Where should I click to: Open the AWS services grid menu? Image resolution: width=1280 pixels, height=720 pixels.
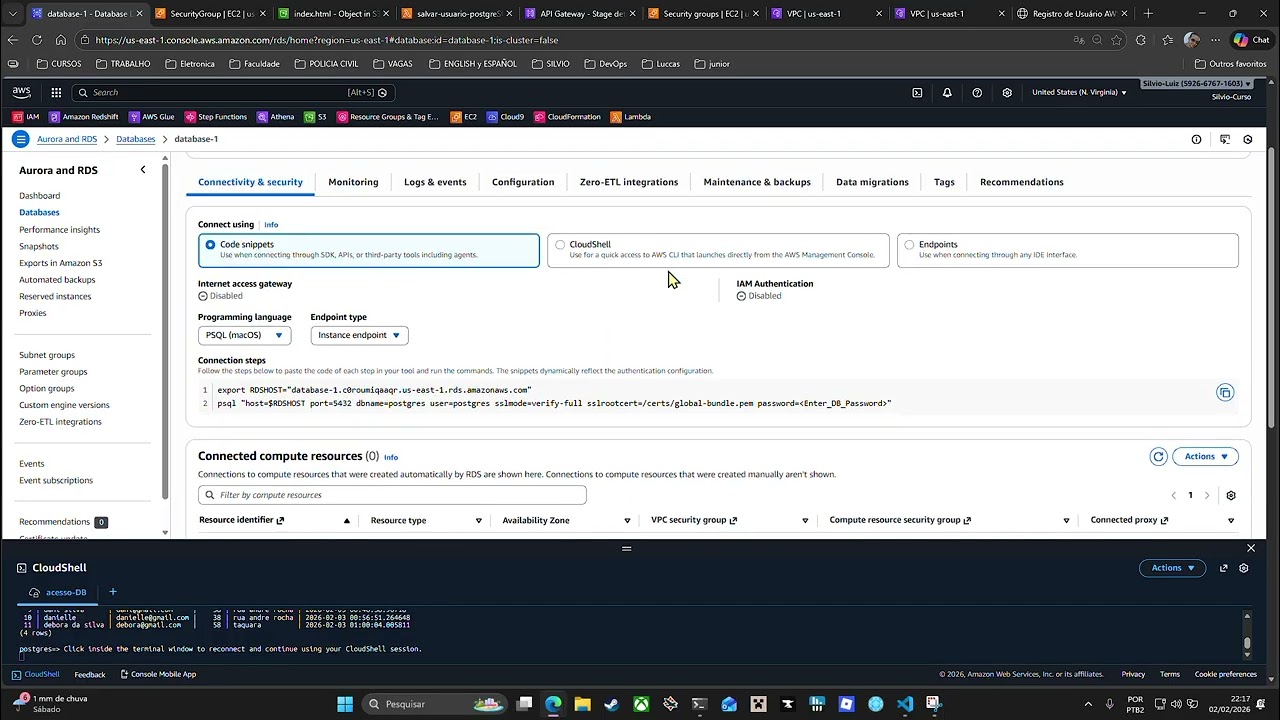pyautogui.click(x=56, y=92)
